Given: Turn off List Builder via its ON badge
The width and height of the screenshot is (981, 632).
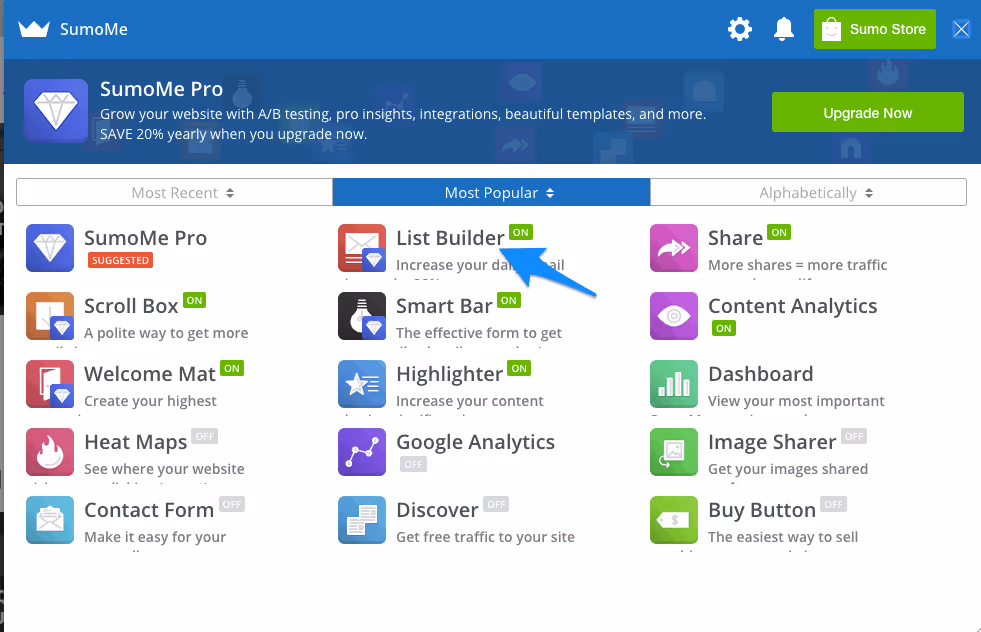Looking at the screenshot, I should [x=520, y=231].
